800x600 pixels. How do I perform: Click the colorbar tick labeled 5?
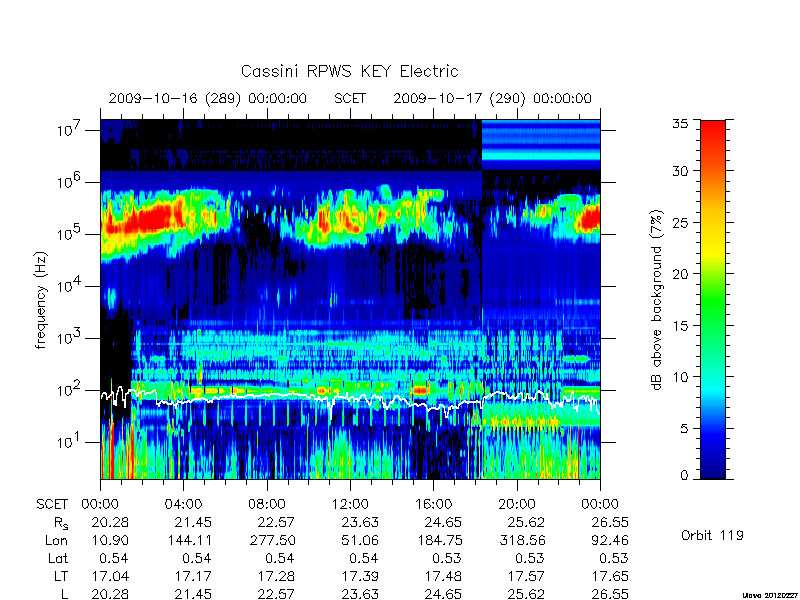(x=684, y=428)
